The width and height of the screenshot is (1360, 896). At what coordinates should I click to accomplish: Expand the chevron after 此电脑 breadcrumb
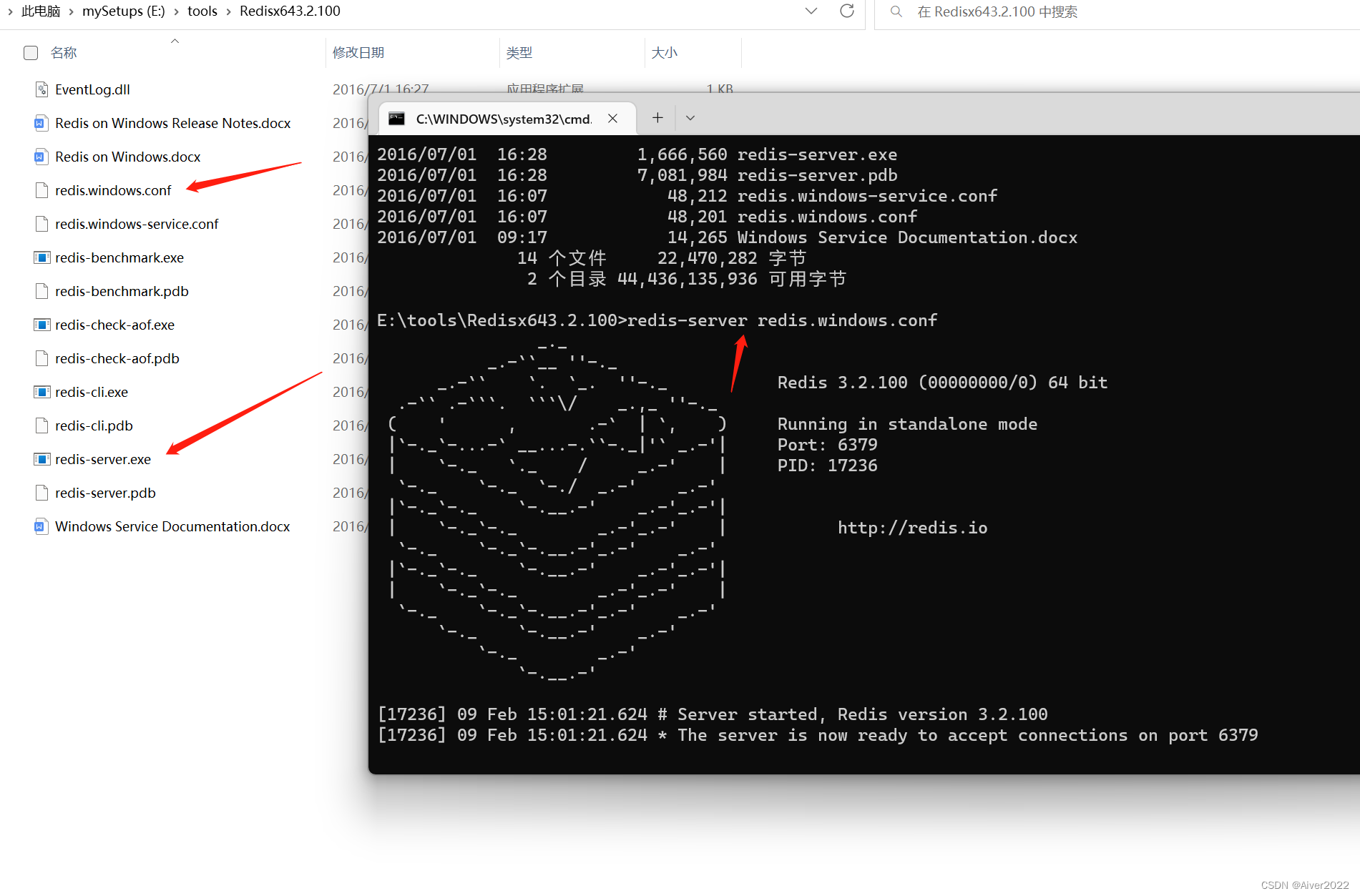click(x=72, y=11)
